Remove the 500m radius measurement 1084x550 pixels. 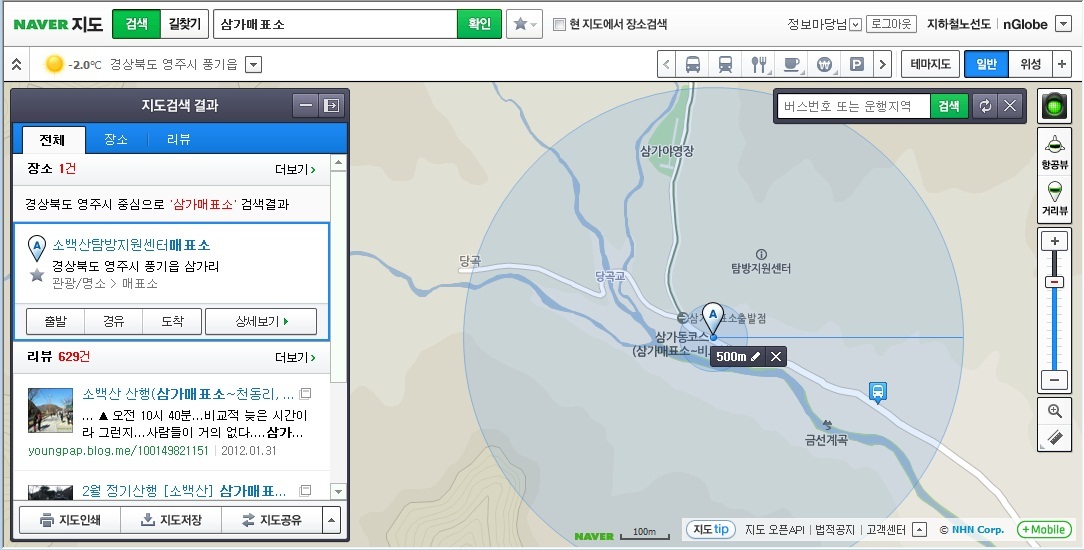776,357
